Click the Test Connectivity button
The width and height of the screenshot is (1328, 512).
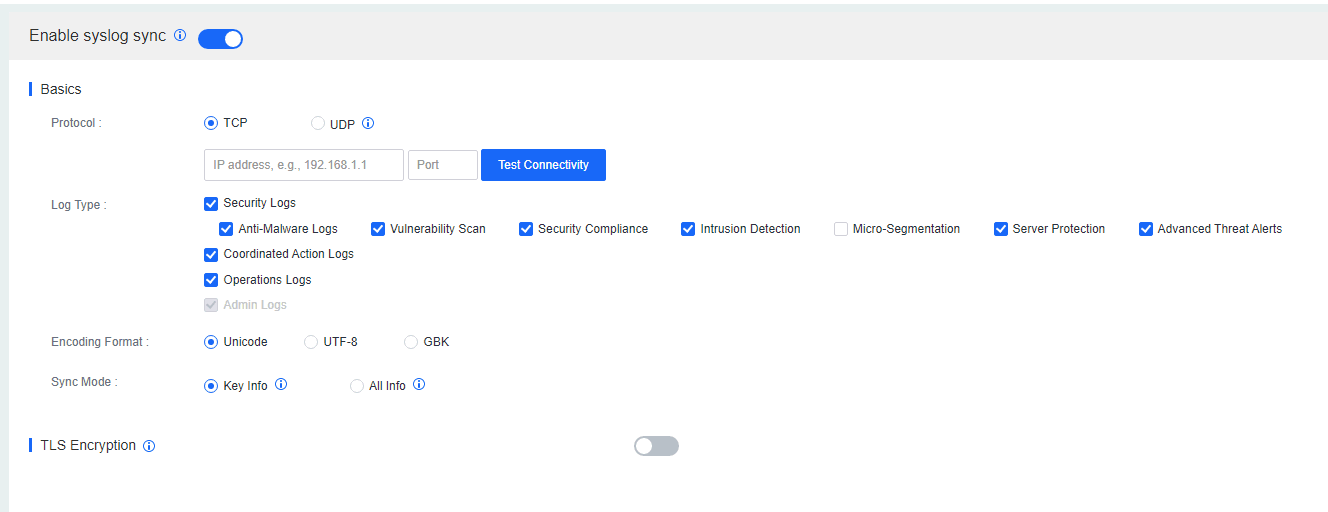[x=543, y=165]
